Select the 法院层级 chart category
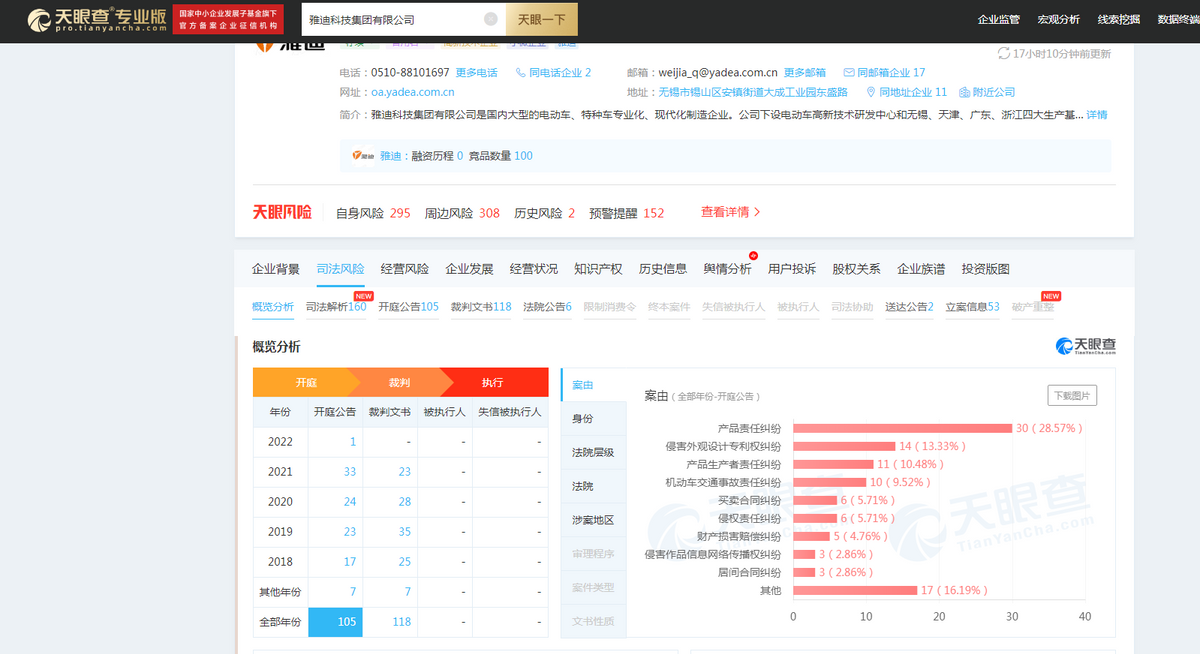Image resolution: width=1200 pixels, height=654 pixels. pos(593,452)
